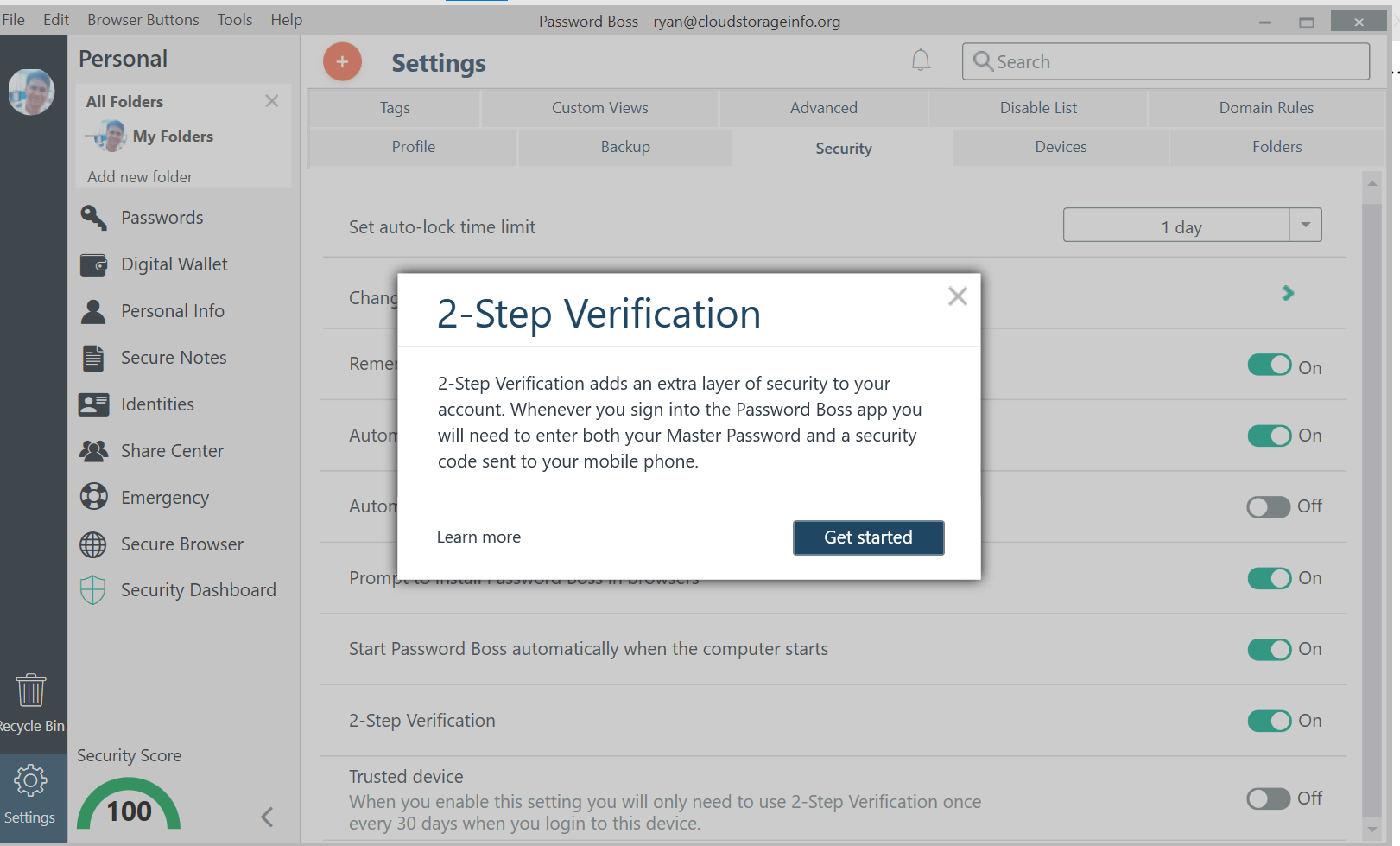Open the auto-lock time limit dropdown

click(x=1305, y=225)
